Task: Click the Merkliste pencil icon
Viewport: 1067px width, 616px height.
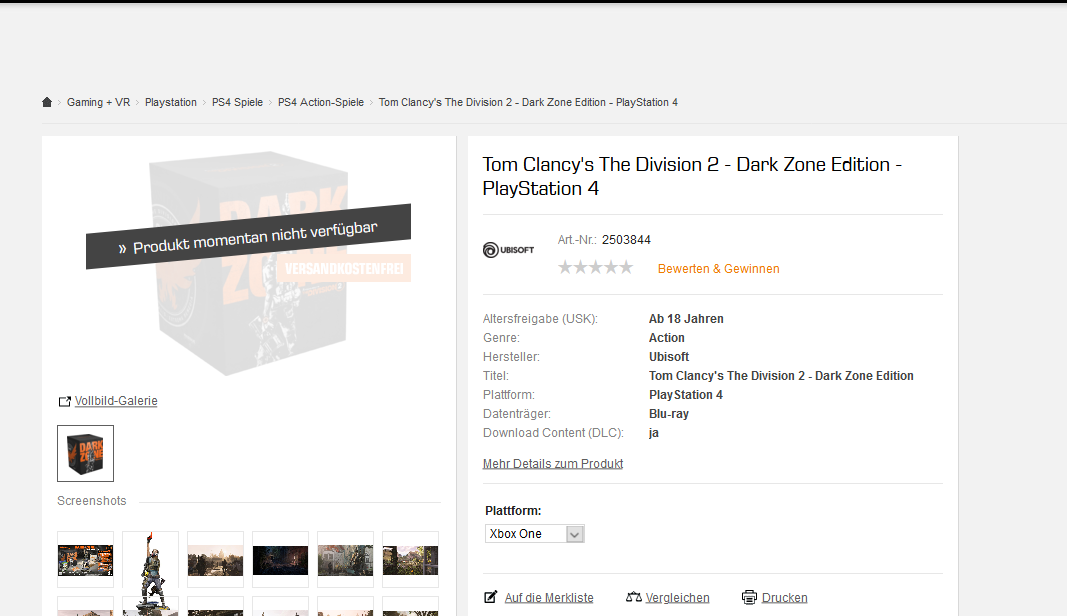Action: tap(490, 597)
